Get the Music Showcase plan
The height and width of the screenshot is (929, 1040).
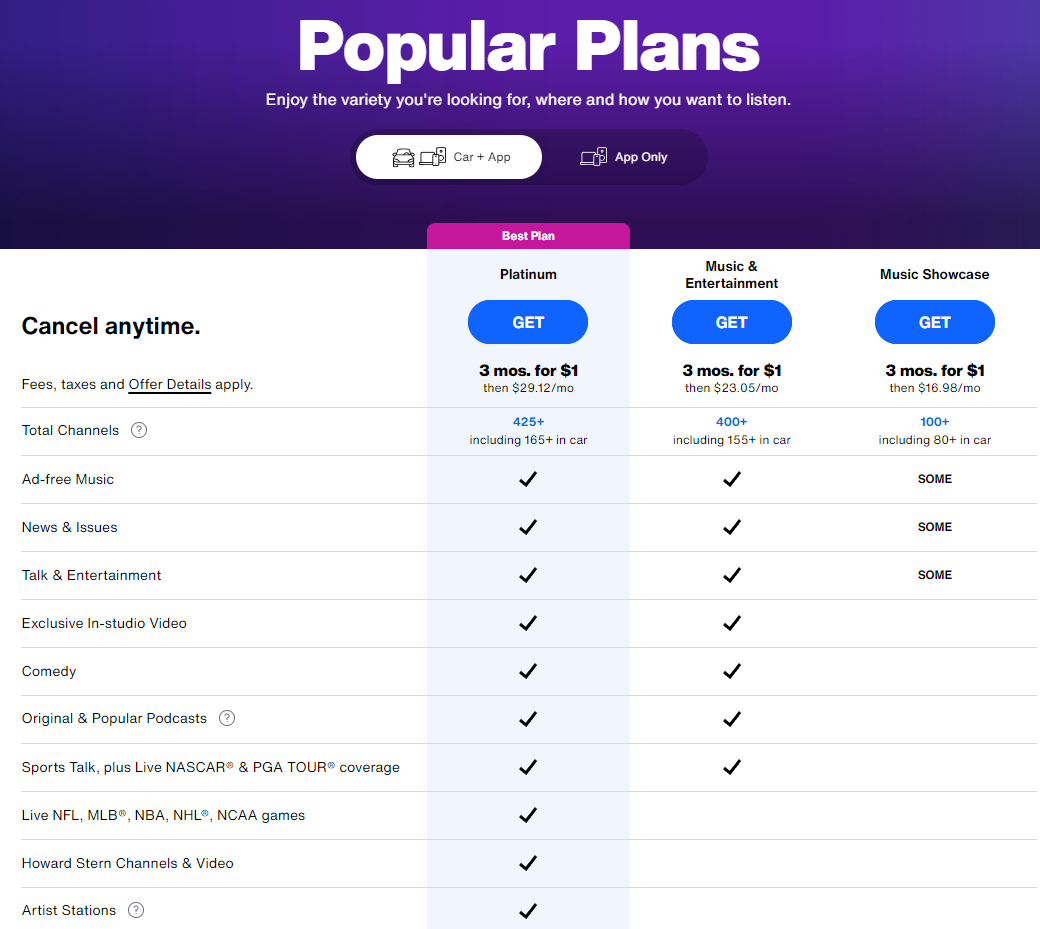point(935,322)
